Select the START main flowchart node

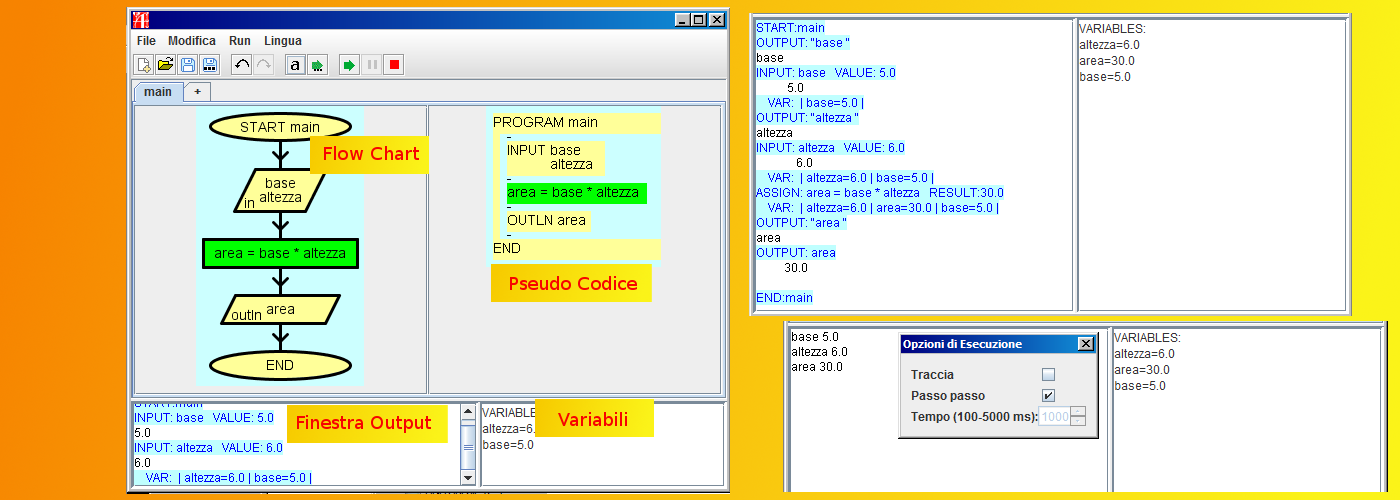(x=280, y=127)
